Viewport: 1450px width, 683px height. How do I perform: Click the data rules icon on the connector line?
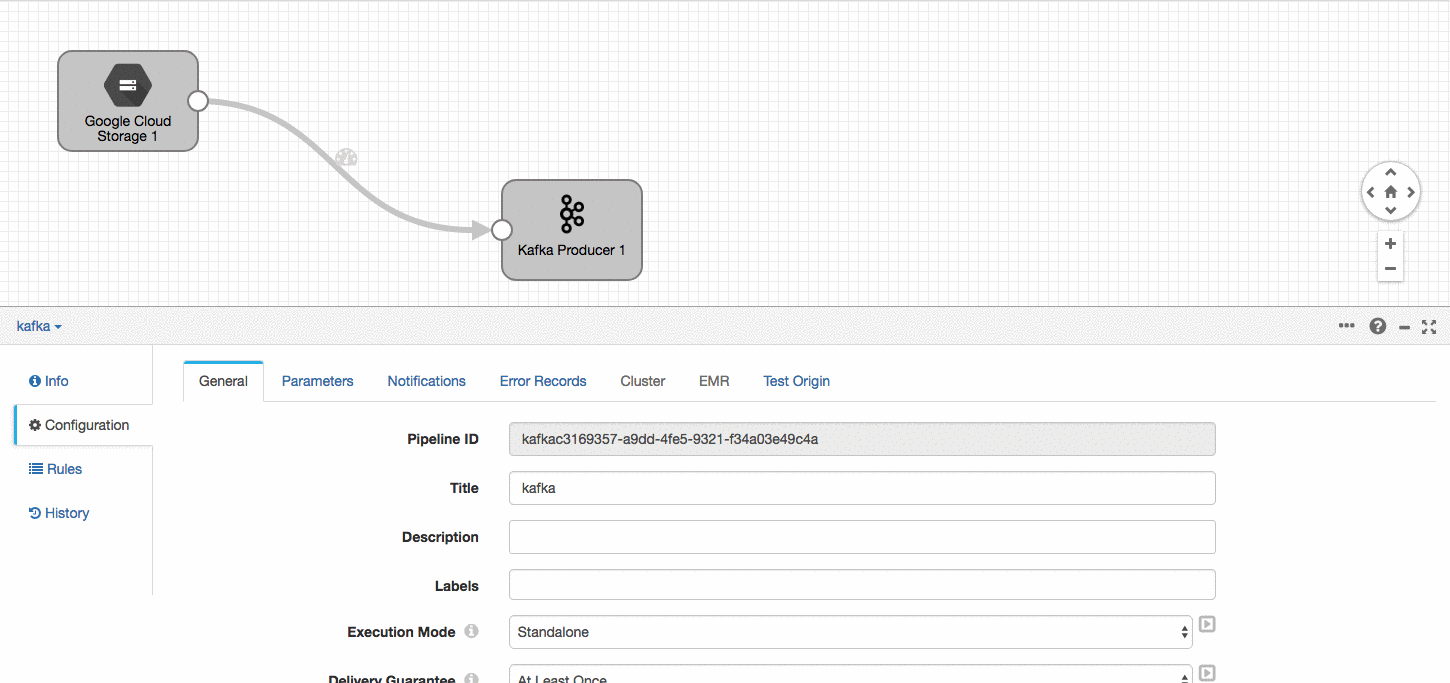pos(346,157)
